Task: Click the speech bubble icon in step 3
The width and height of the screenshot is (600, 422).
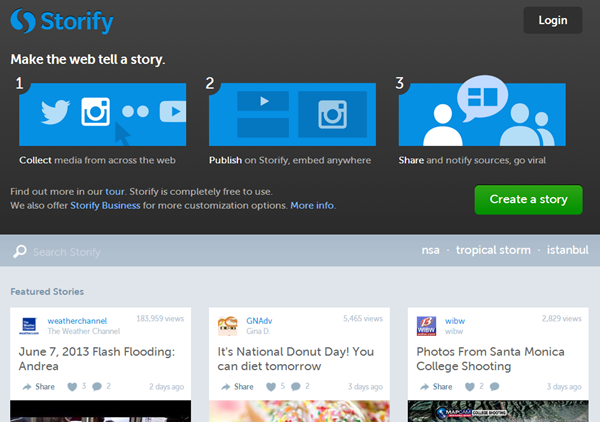Action: pos(482,98)
